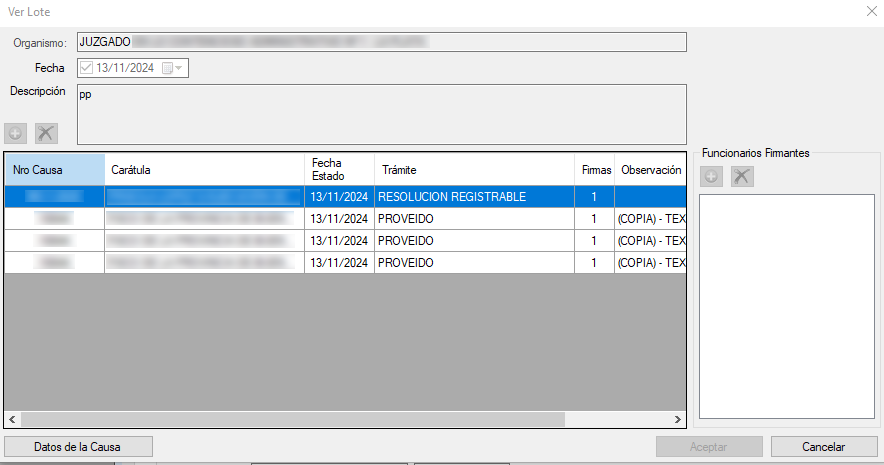This screenshot has width=884, height=465.
Task: Click the Aceptar button
Action: (709, 447)
